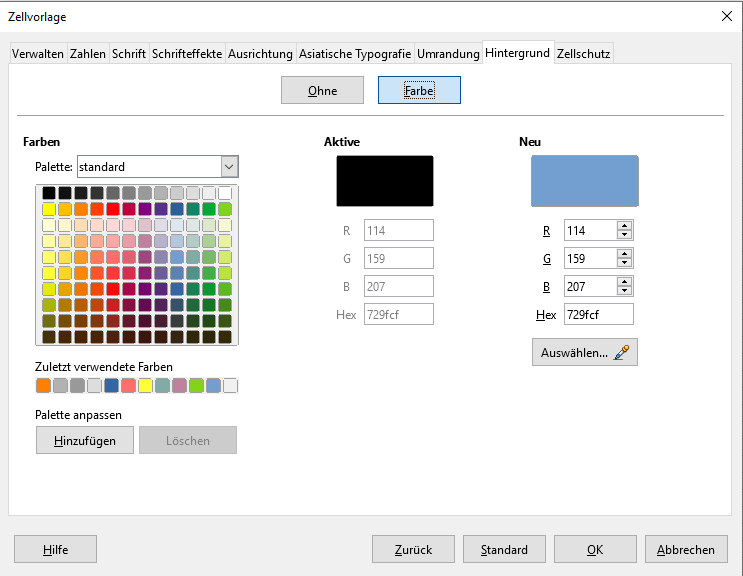Close the Zellvorlage dialog window
The height and width of the screenshot is (576, 743).
[726, 16]
